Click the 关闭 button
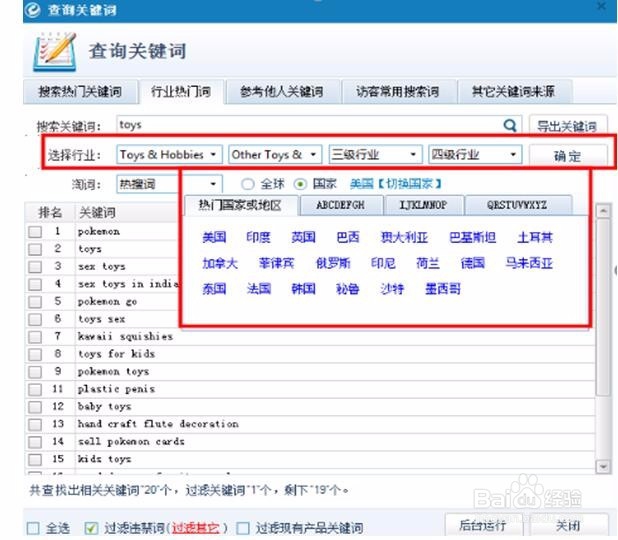This screenshot has width=618, height=540. pyautogui.click(x=568, y=525)
